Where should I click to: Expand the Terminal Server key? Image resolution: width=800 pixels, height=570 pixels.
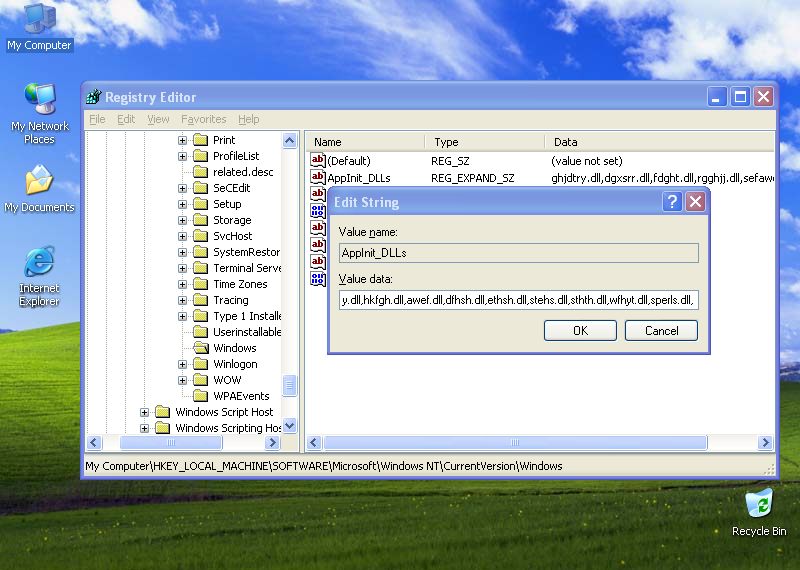tap(182, 268)
